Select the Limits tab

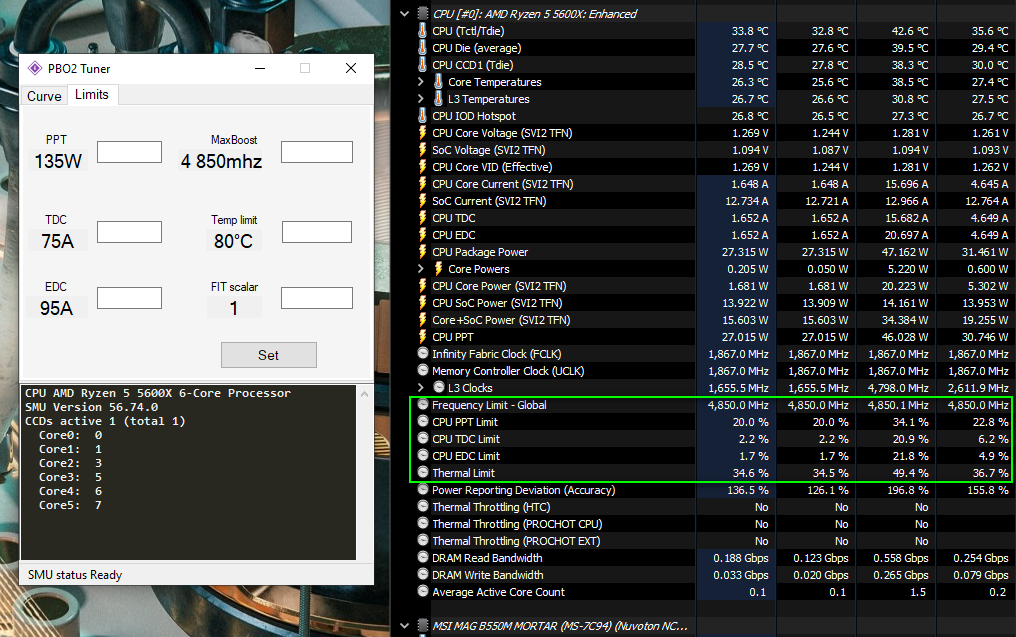(x=92, y=95)
